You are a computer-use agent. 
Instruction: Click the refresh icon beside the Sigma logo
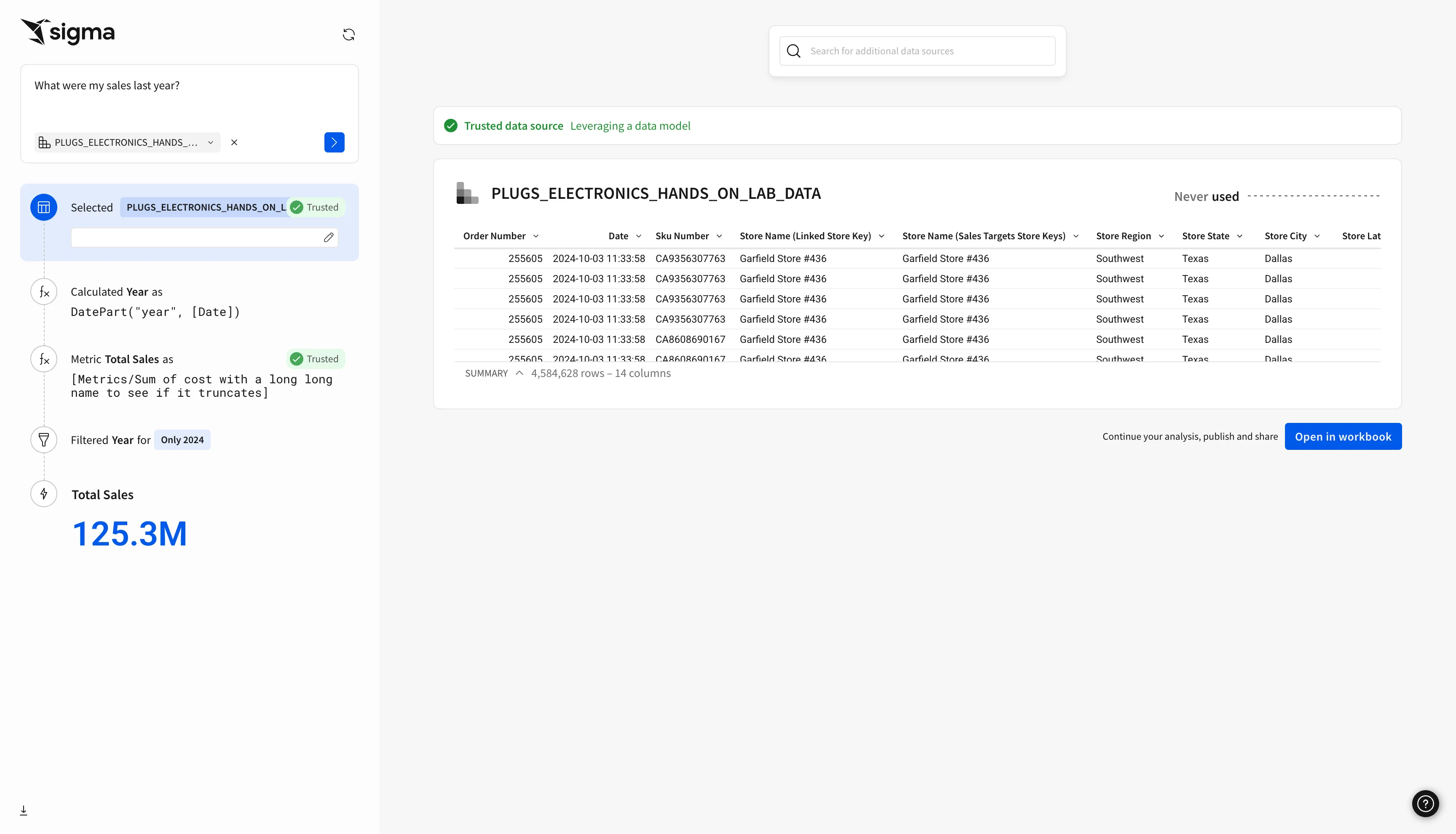(x=348, y=35)
